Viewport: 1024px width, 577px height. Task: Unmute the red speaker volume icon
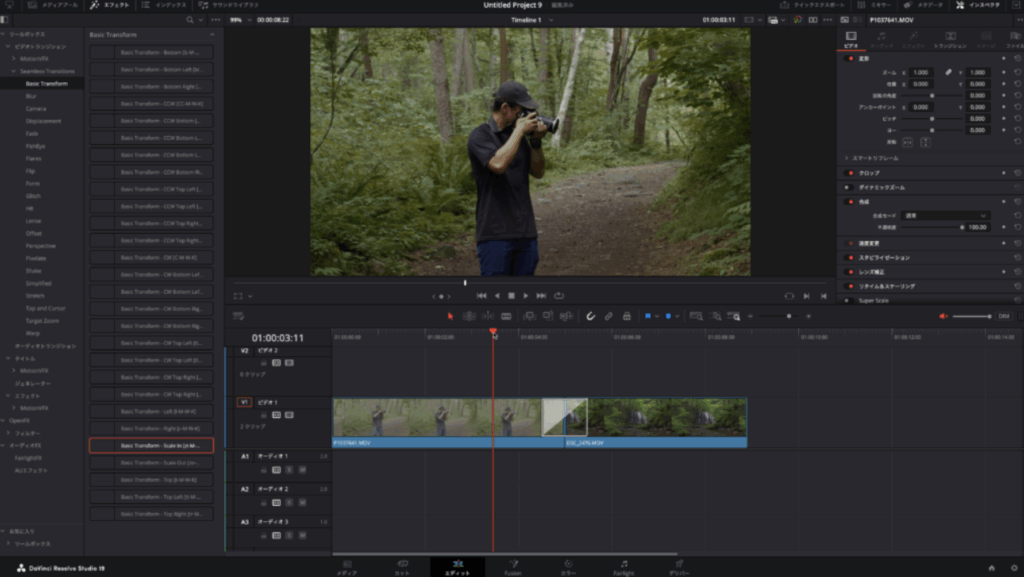[x=943, y=317]
